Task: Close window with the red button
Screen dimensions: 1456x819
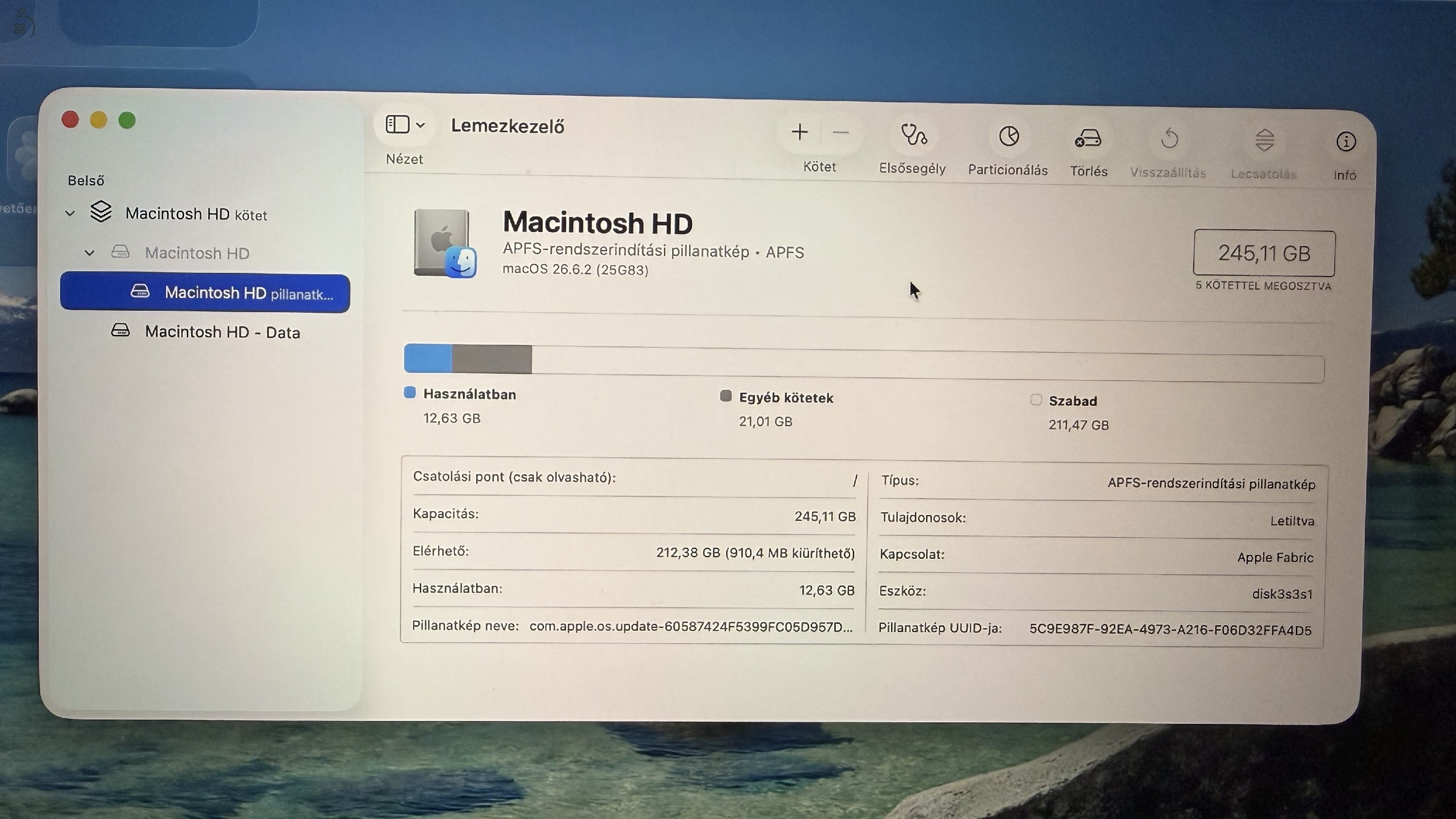Action: click(70, 119)
